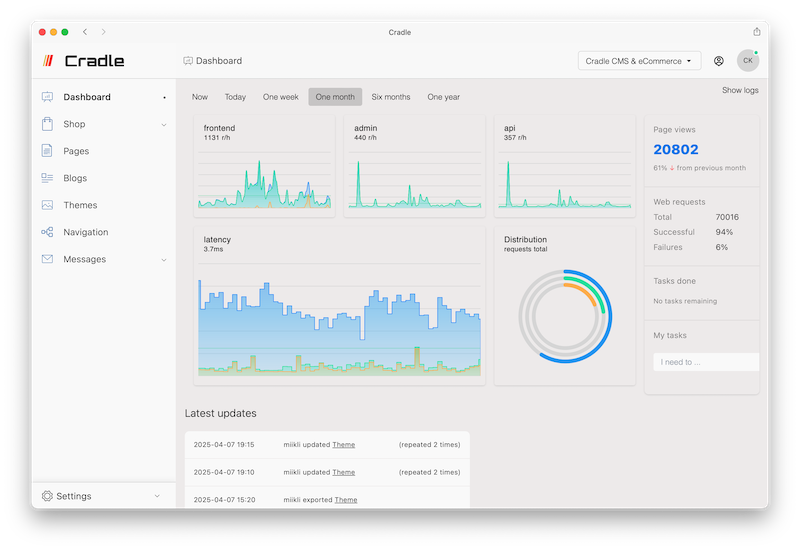800x550 pixels.
Task: Select the One week time range
Action: (x=280, y=97)
